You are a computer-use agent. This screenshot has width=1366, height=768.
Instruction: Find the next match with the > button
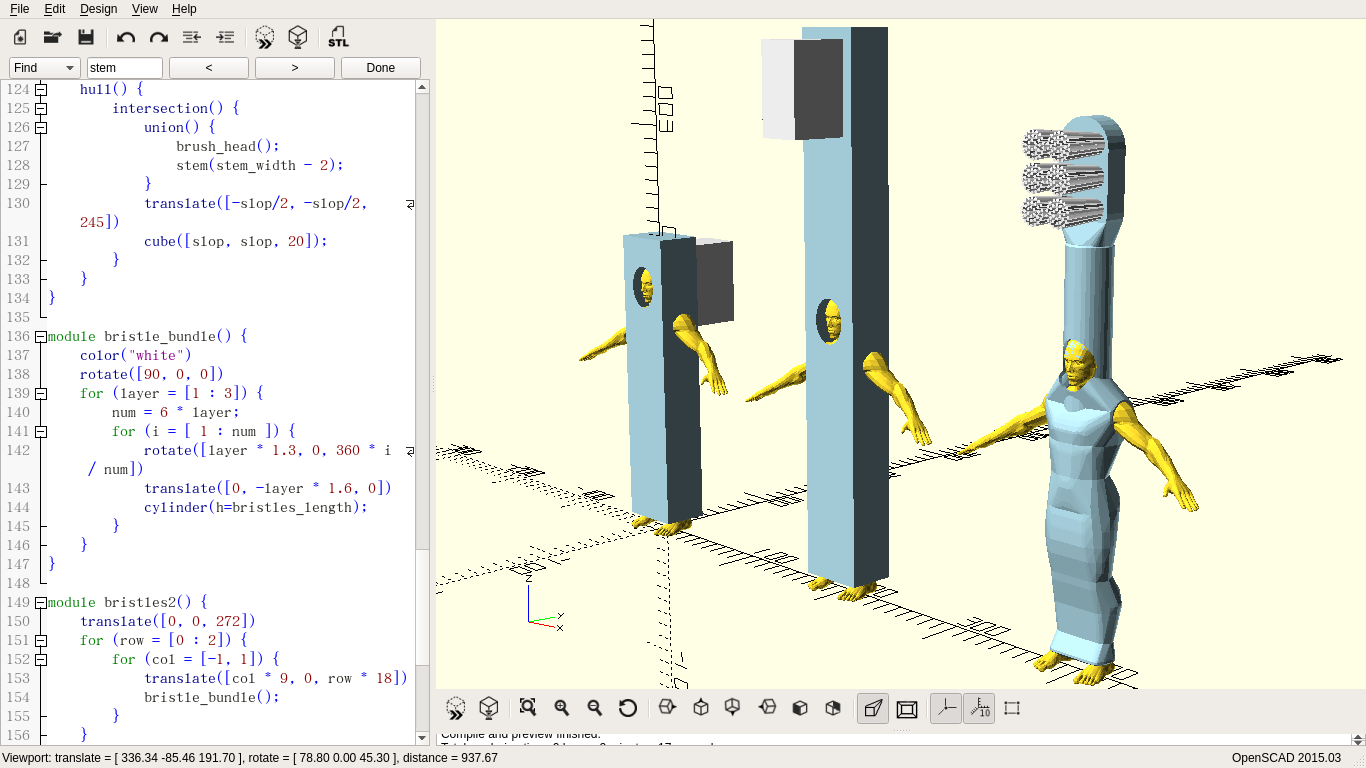[x=295, y=68]
